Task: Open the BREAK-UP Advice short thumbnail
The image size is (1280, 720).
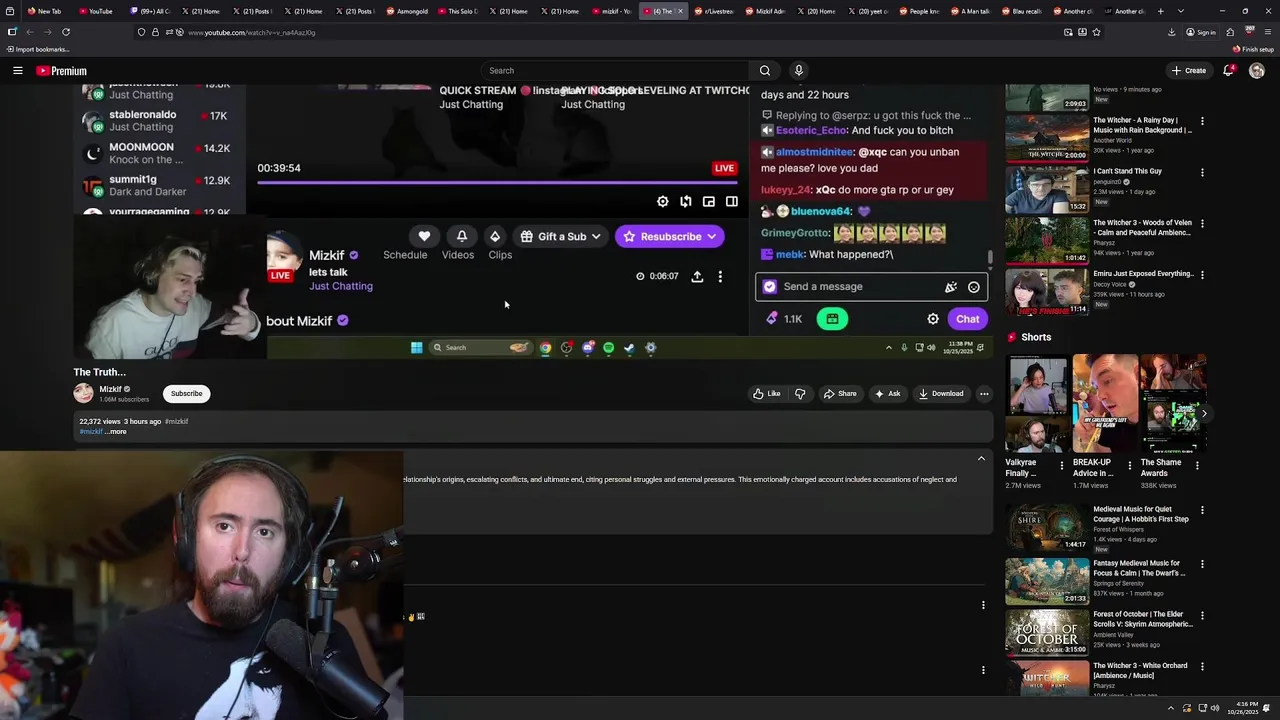Action: [x=1105, y=403]
